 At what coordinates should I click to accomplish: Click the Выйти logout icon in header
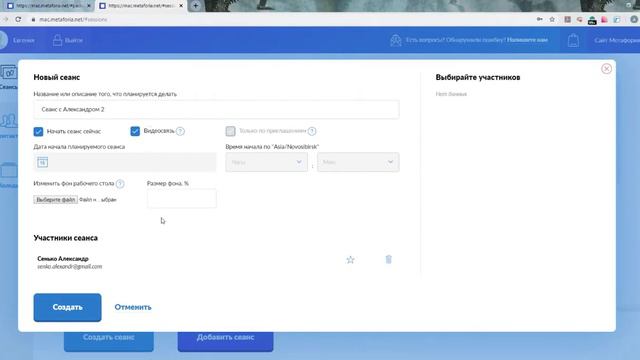(x=58, y=40)
